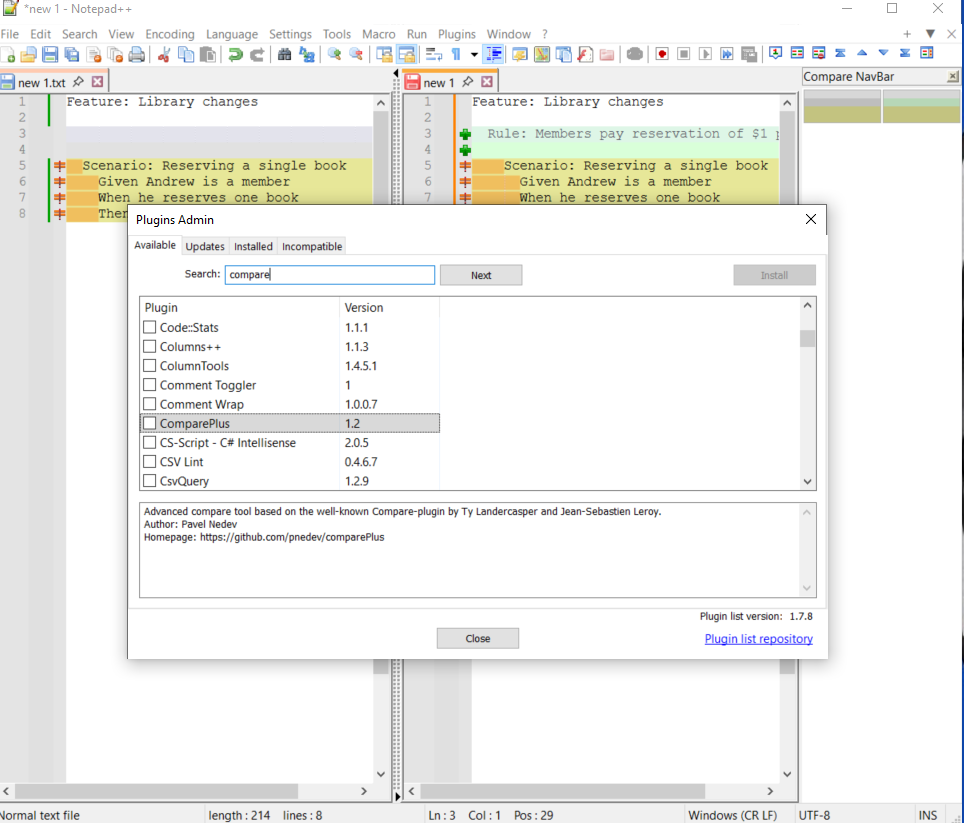
Task: Toggle Show All Characters pilcrow icon
Action: [x=456, y=54]
